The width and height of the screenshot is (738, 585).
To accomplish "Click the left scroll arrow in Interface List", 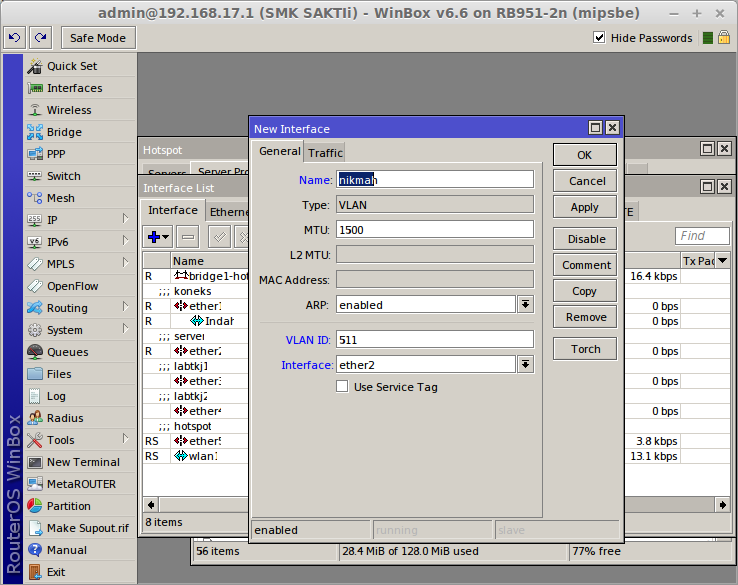I will click(151, 505).
